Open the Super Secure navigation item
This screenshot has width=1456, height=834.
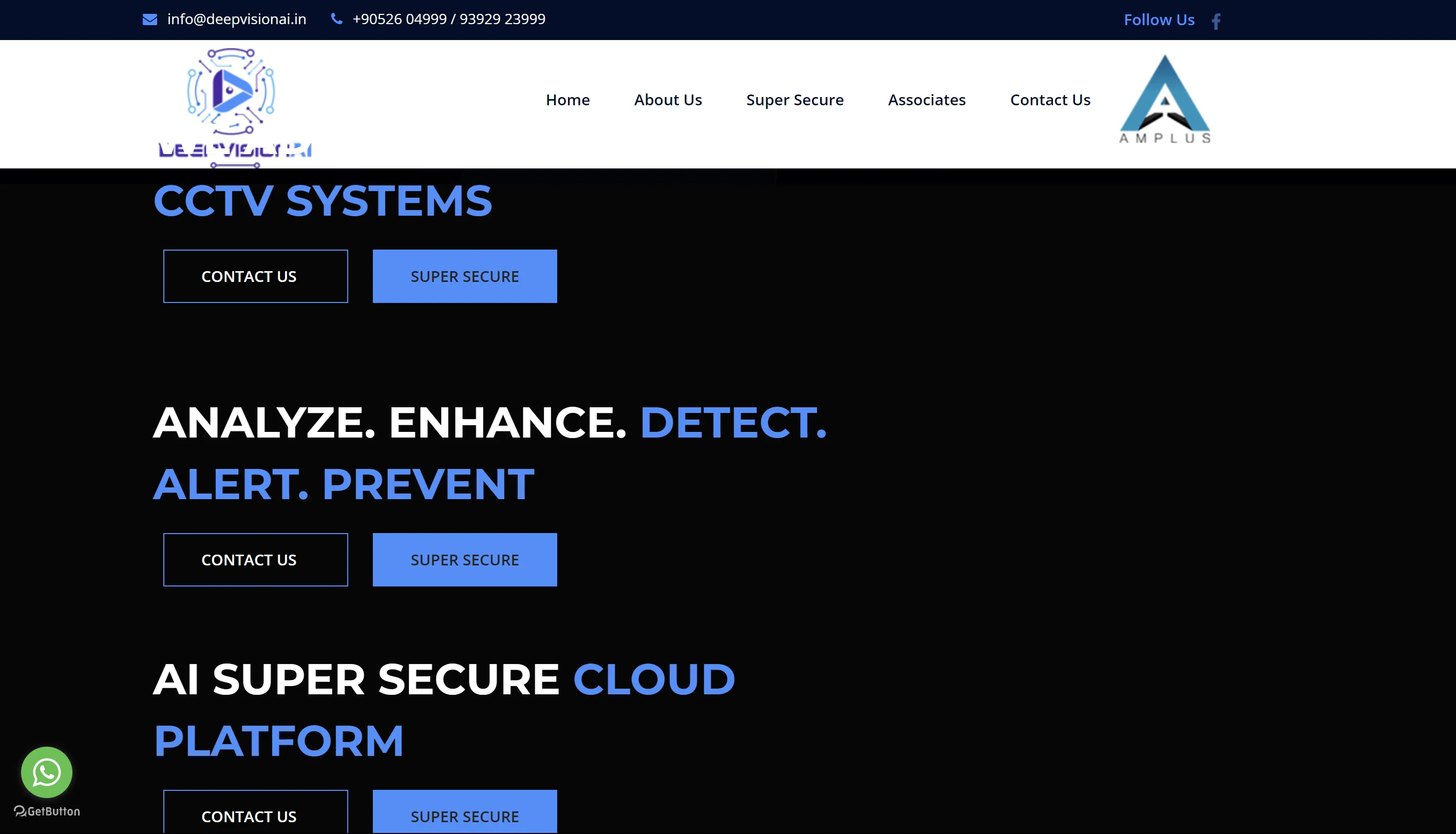click(795, 100)
